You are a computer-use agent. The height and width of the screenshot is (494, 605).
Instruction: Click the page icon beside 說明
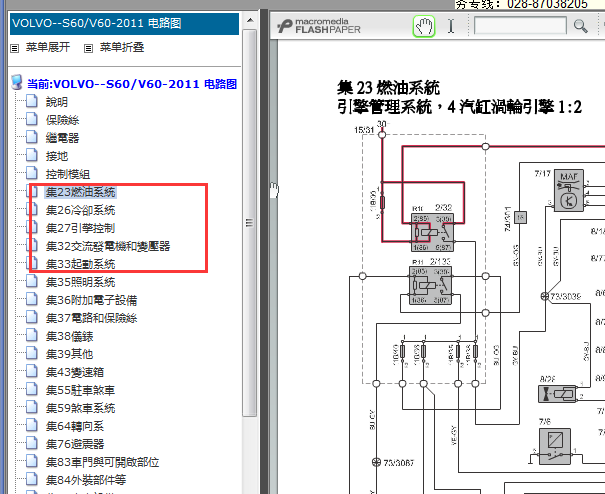point(32,101)
